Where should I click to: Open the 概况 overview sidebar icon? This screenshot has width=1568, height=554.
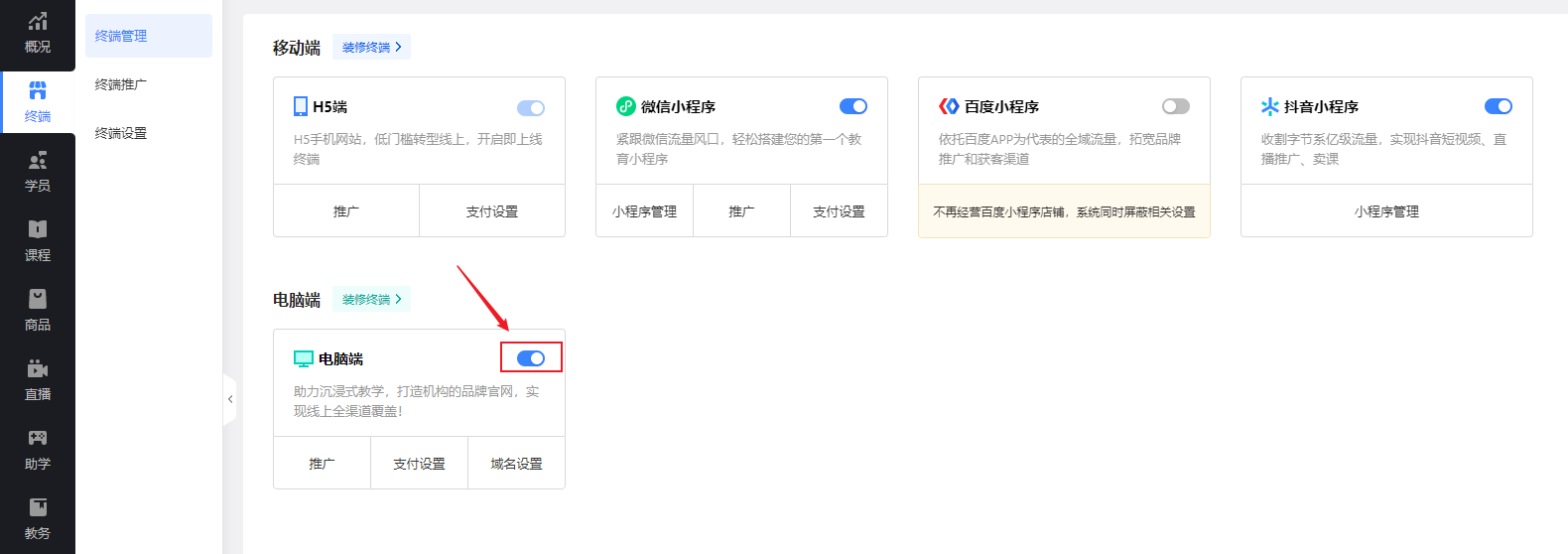pyautogui.click(x=38, y=33)
